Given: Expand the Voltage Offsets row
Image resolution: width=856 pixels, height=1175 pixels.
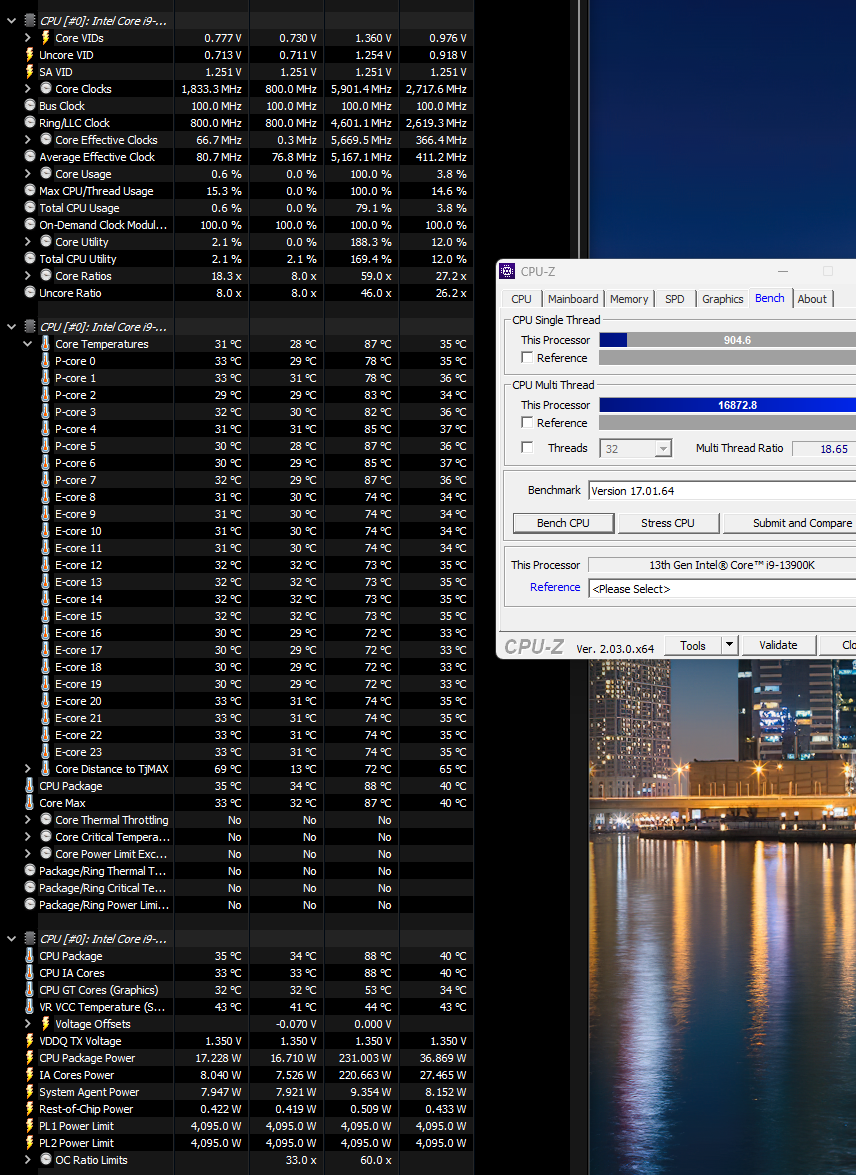Looking at the screenshot, I should click(x=28, y=1024).
